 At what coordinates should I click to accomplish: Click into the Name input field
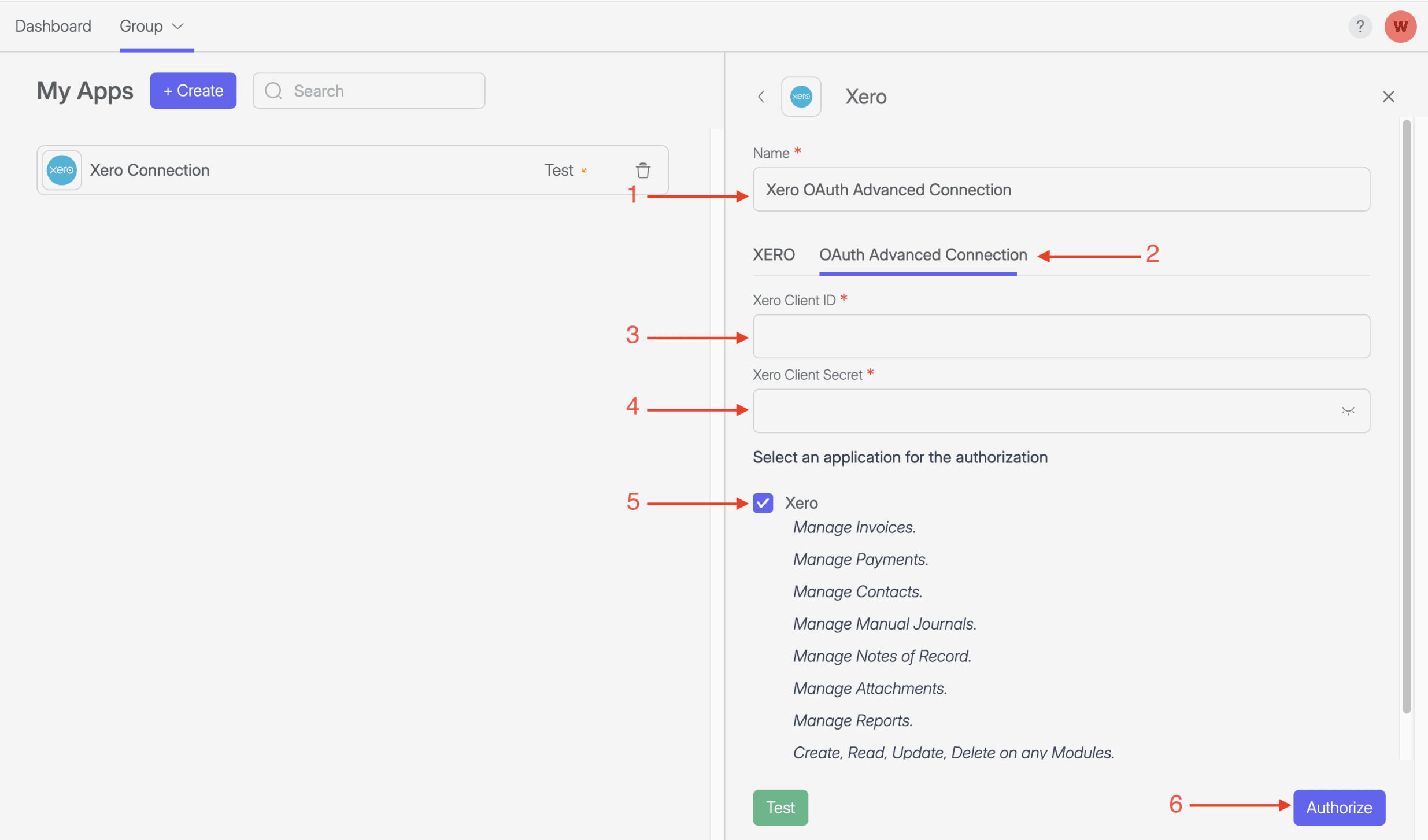pyautogui.click(x=1061, y=190)
